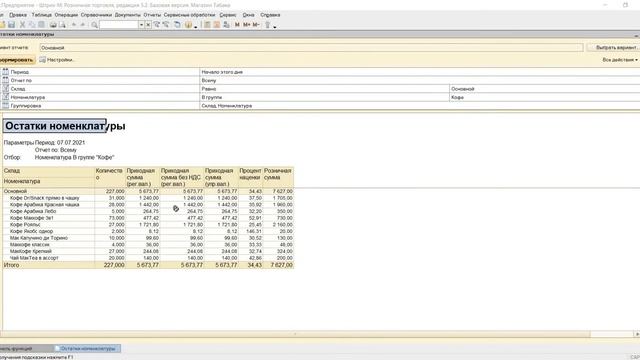Image resolution: width=640 pixels, height=360 pixels.
Task: Switch to the Остатки номенклатуры bottom tab
Action: coord(87,349)
